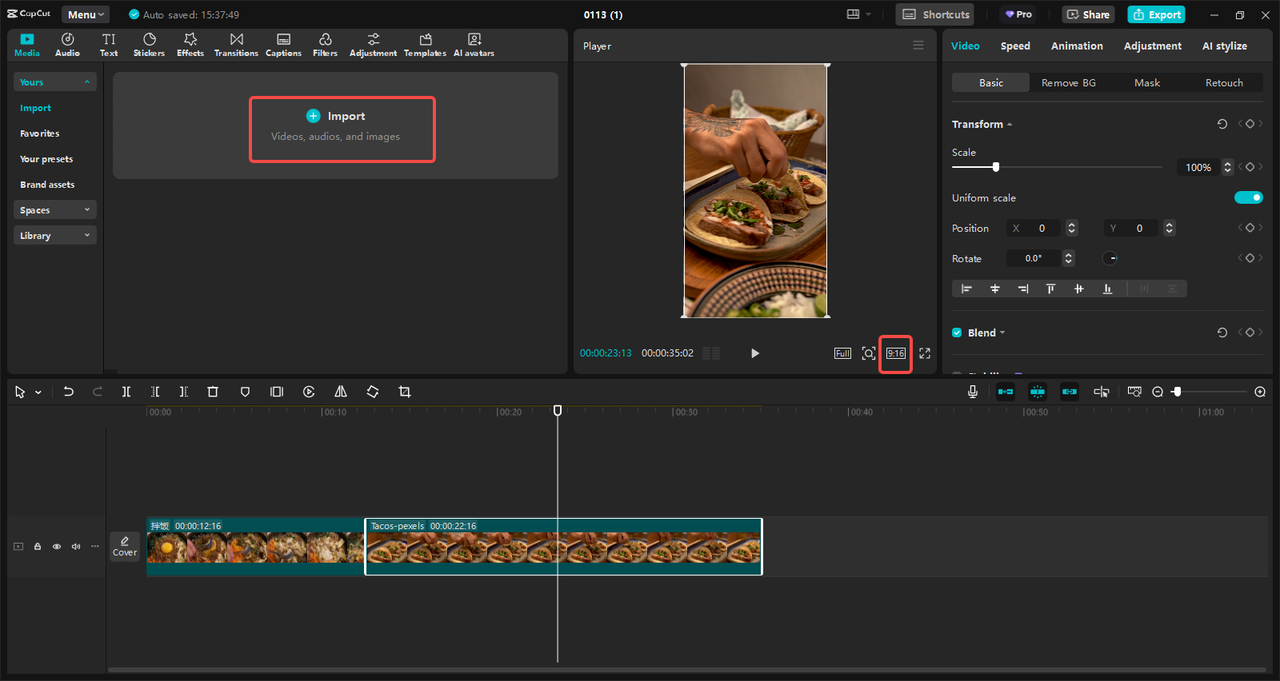
Task: Zoom in the timeline
Action: coord(1260,392)
